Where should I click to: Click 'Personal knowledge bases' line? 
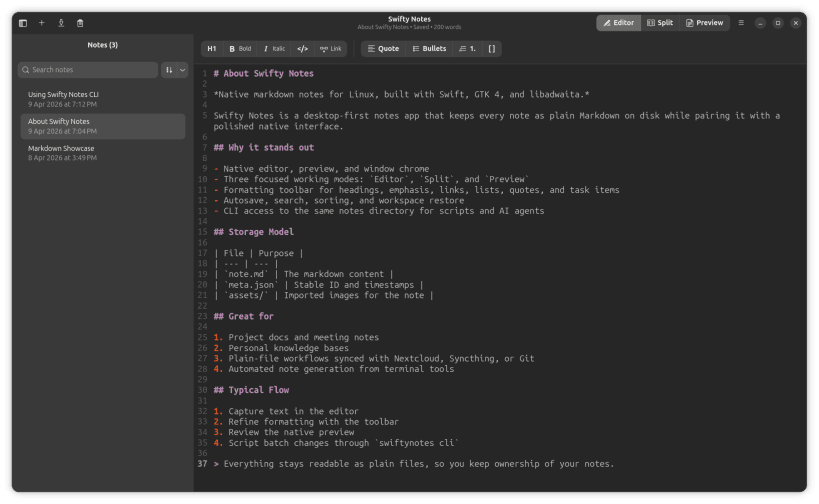(x=281, y=348)
